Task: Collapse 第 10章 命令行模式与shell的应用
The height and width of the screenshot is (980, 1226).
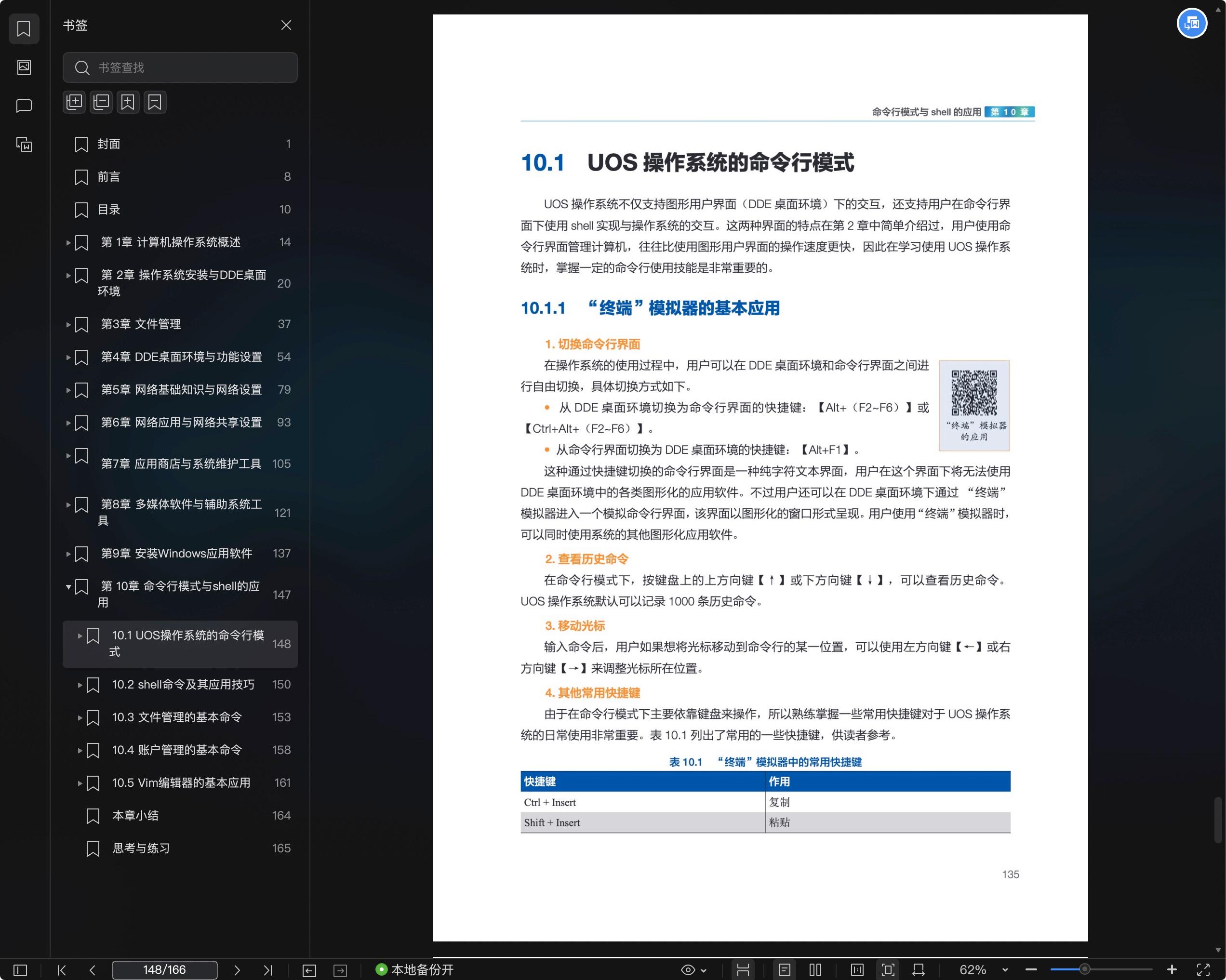Action: (x=68, y=587)
